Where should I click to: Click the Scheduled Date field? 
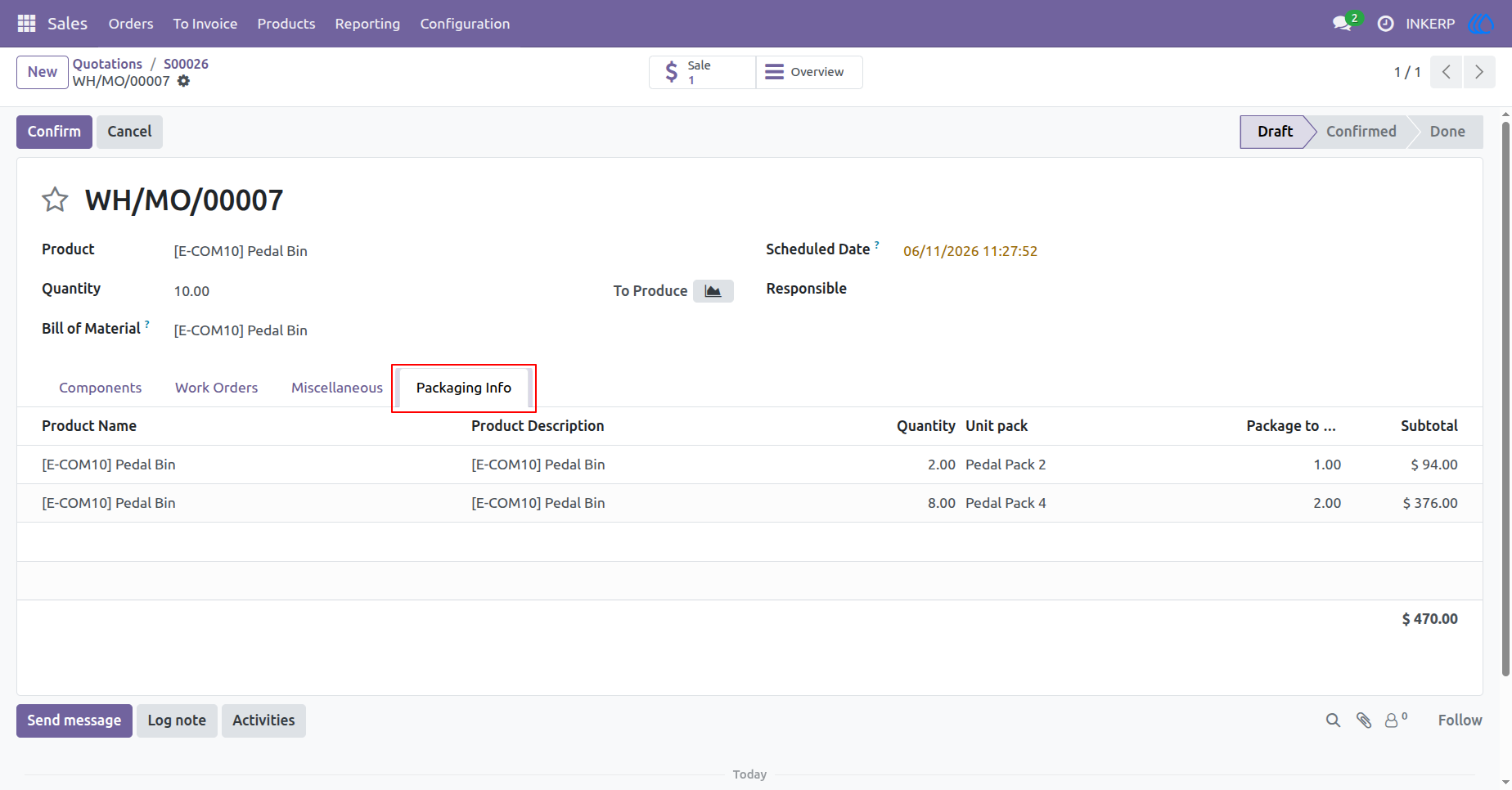(x=970, y=251)
